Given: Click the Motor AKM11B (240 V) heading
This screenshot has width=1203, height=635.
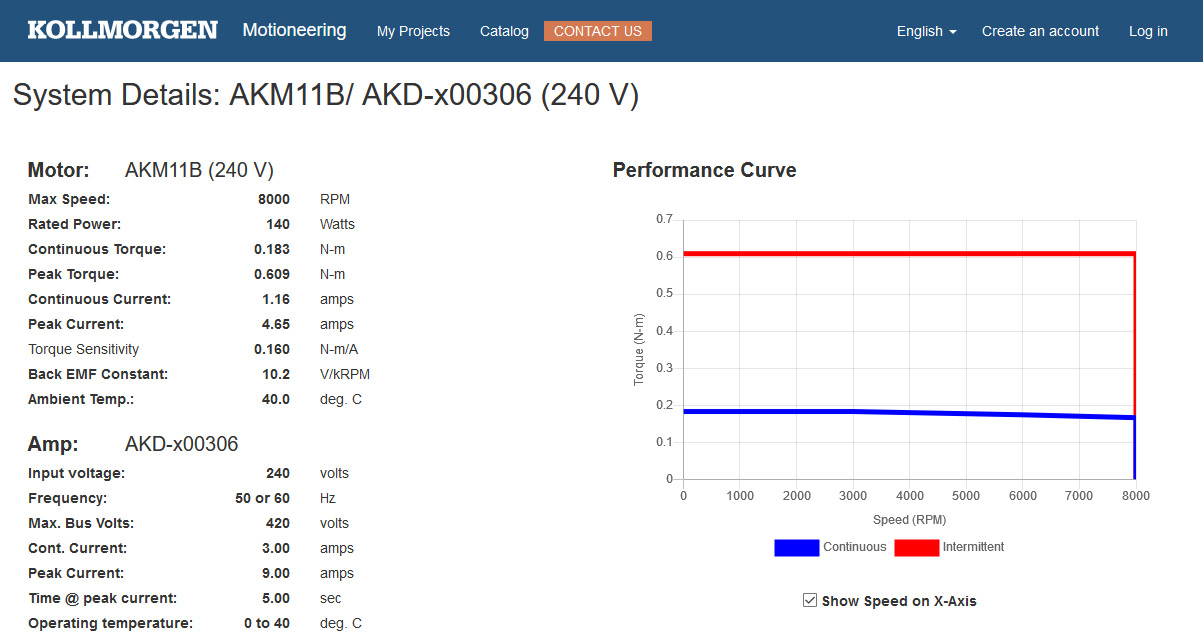Looking at the screenshot, I should coord(150,170).
